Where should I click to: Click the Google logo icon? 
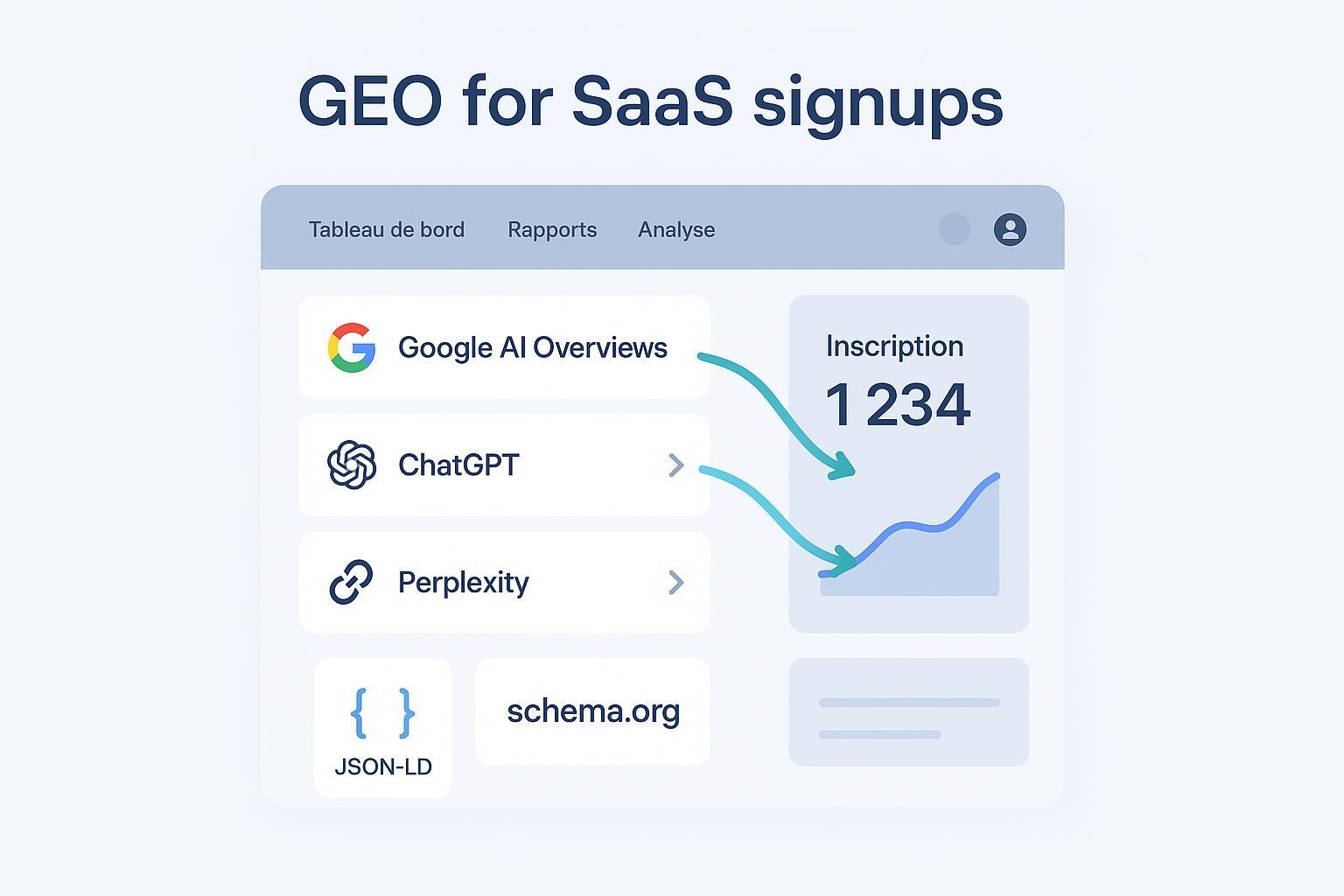pos(352,347)
